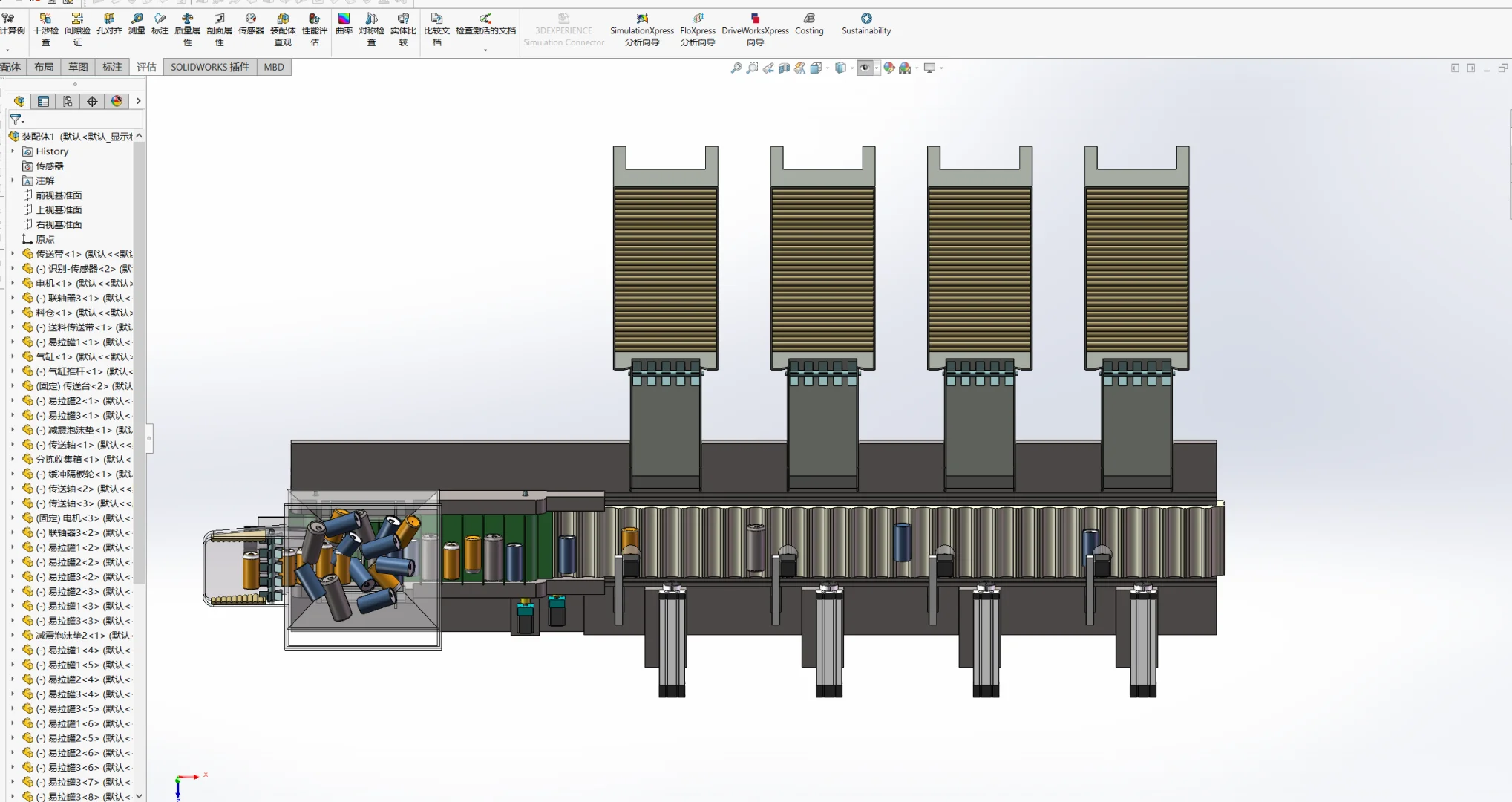Open DisplayManager tab in feature panel
The height and width of the screenshot is (802, 1512).
[x=117, y=101]
